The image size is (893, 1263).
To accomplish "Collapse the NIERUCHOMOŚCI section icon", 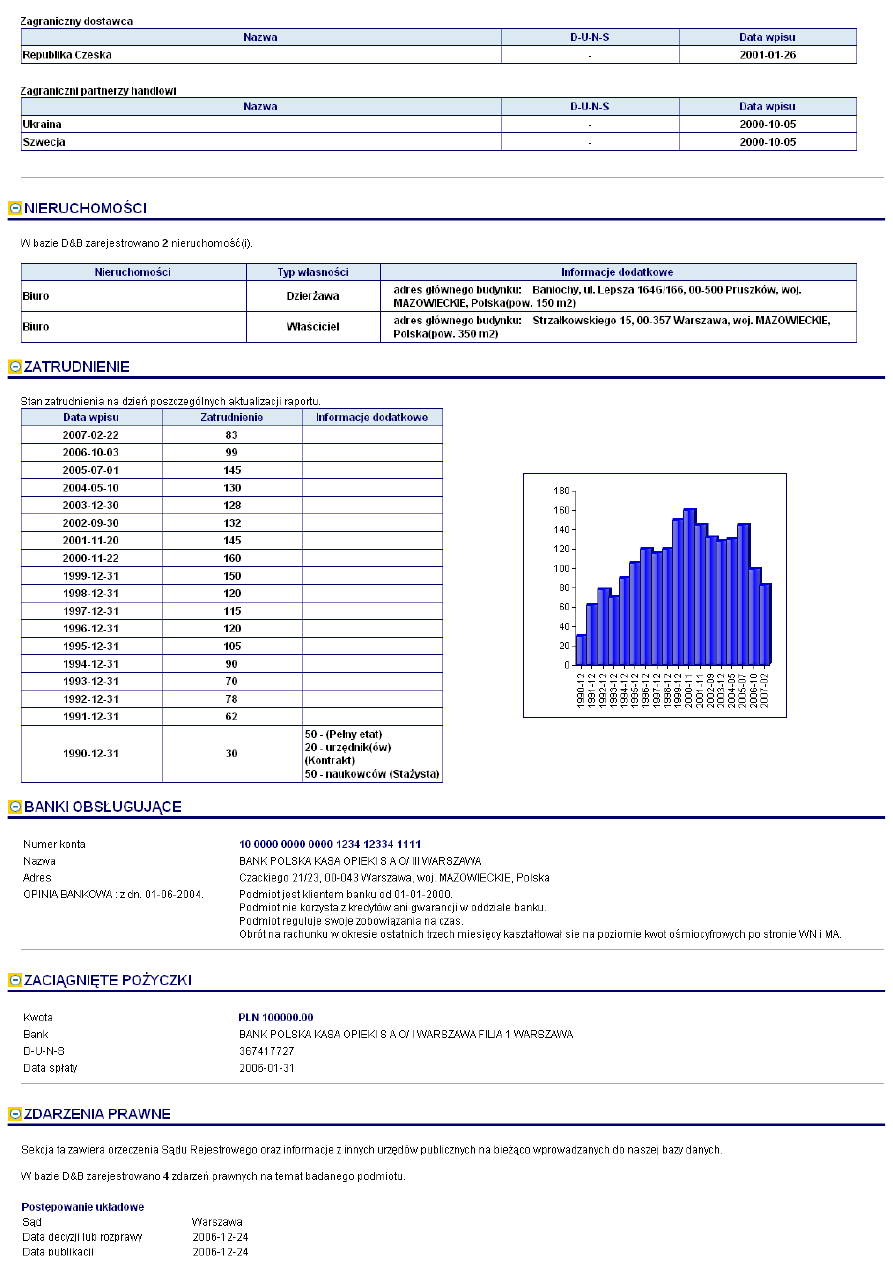I will (x=15, y=209).
